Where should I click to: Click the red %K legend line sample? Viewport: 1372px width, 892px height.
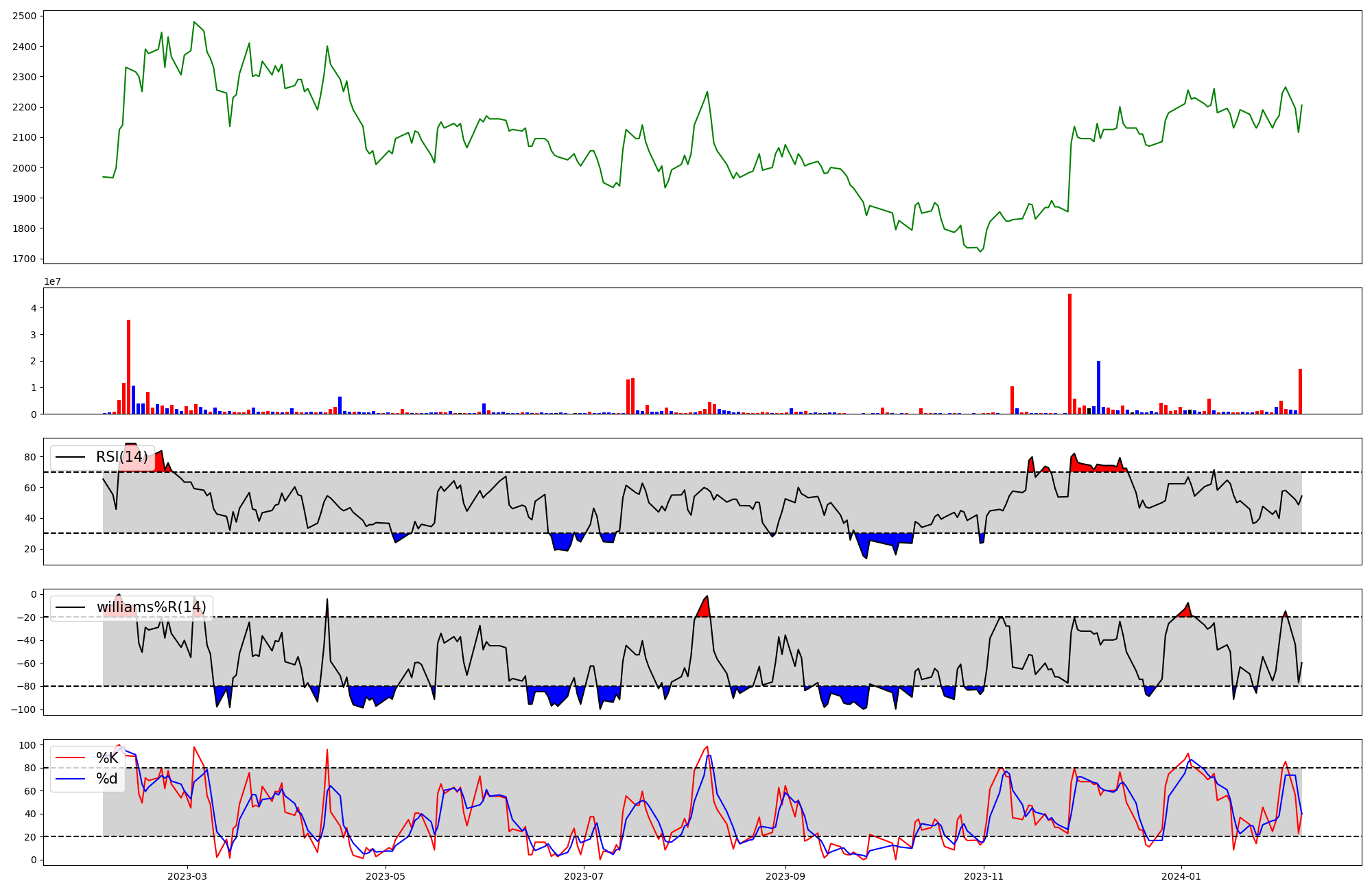tap(70, 758)
